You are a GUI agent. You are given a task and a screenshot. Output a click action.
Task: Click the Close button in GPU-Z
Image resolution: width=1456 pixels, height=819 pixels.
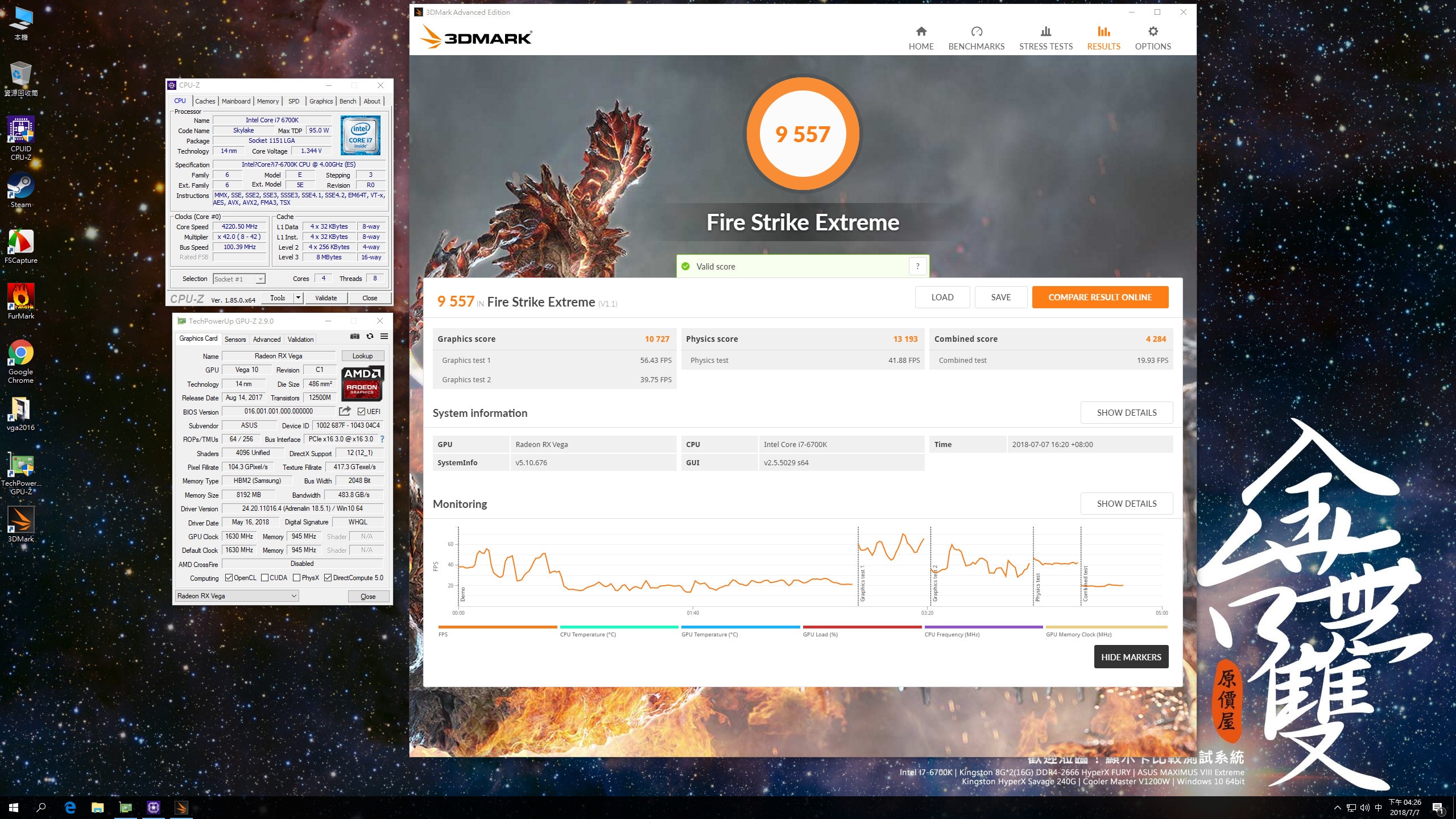[368, 597]
